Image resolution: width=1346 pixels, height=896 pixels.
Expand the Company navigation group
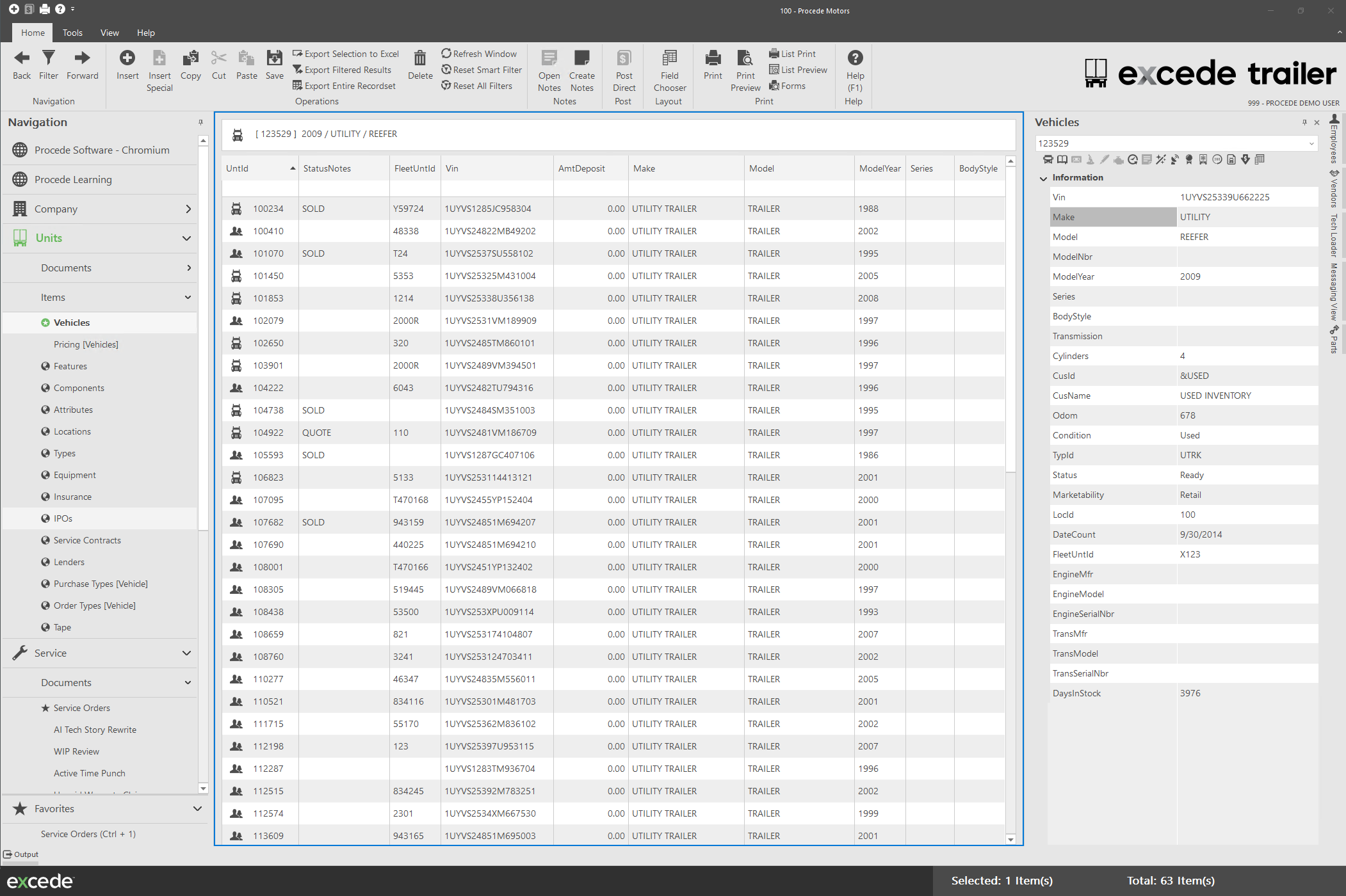(x=188, y=209)
